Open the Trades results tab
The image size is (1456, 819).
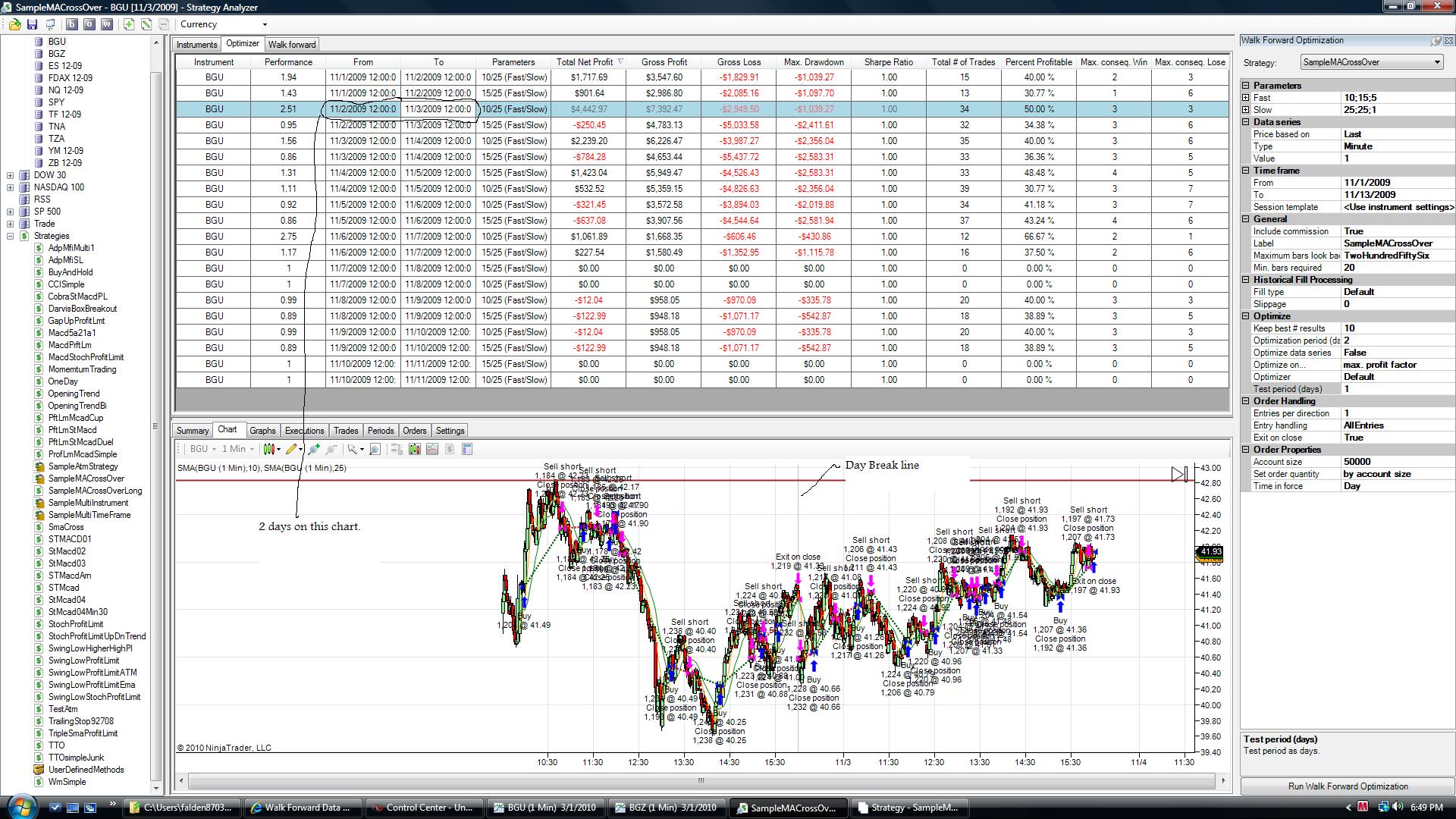coord(345,431)
